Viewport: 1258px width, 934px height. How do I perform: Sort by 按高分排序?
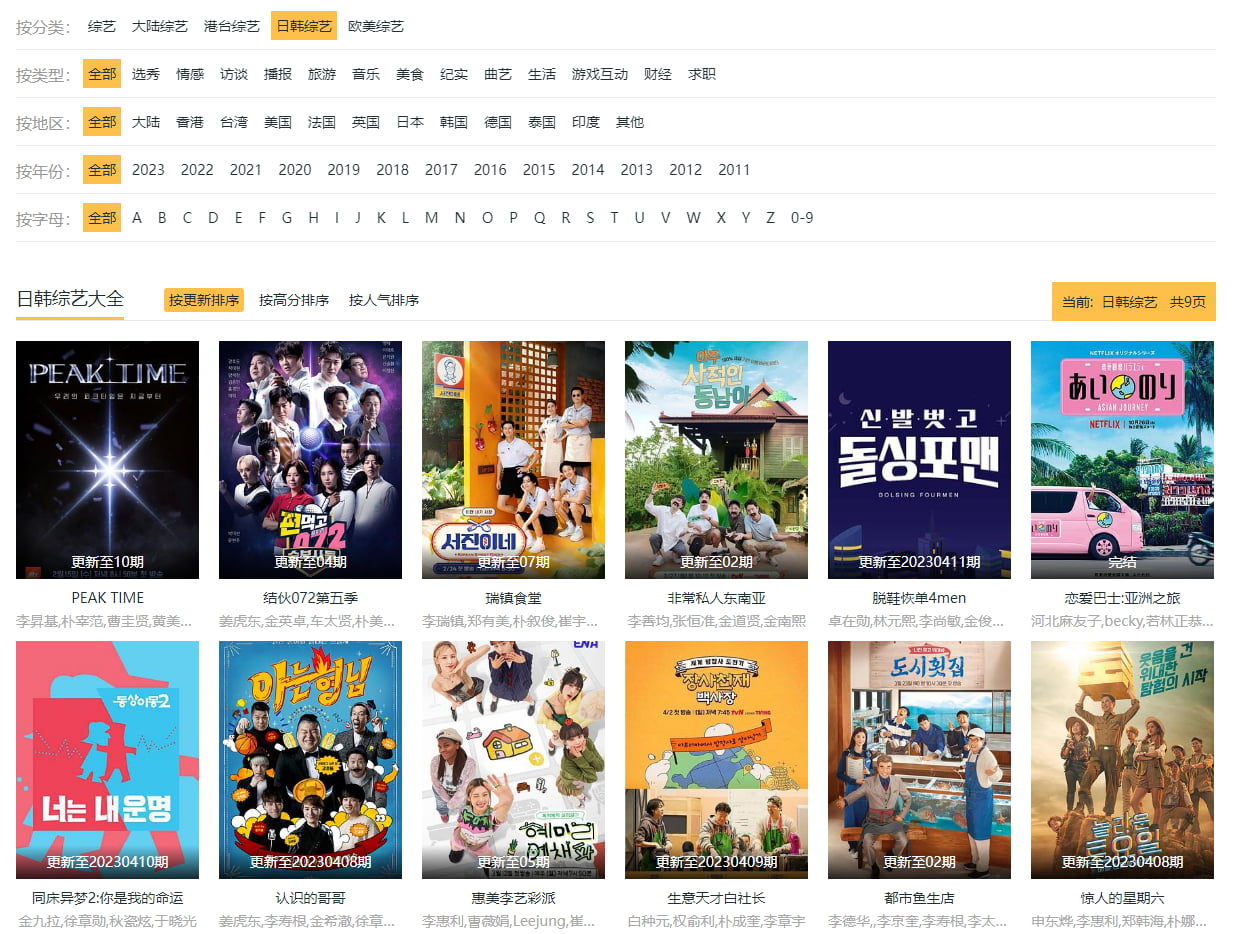294,300
